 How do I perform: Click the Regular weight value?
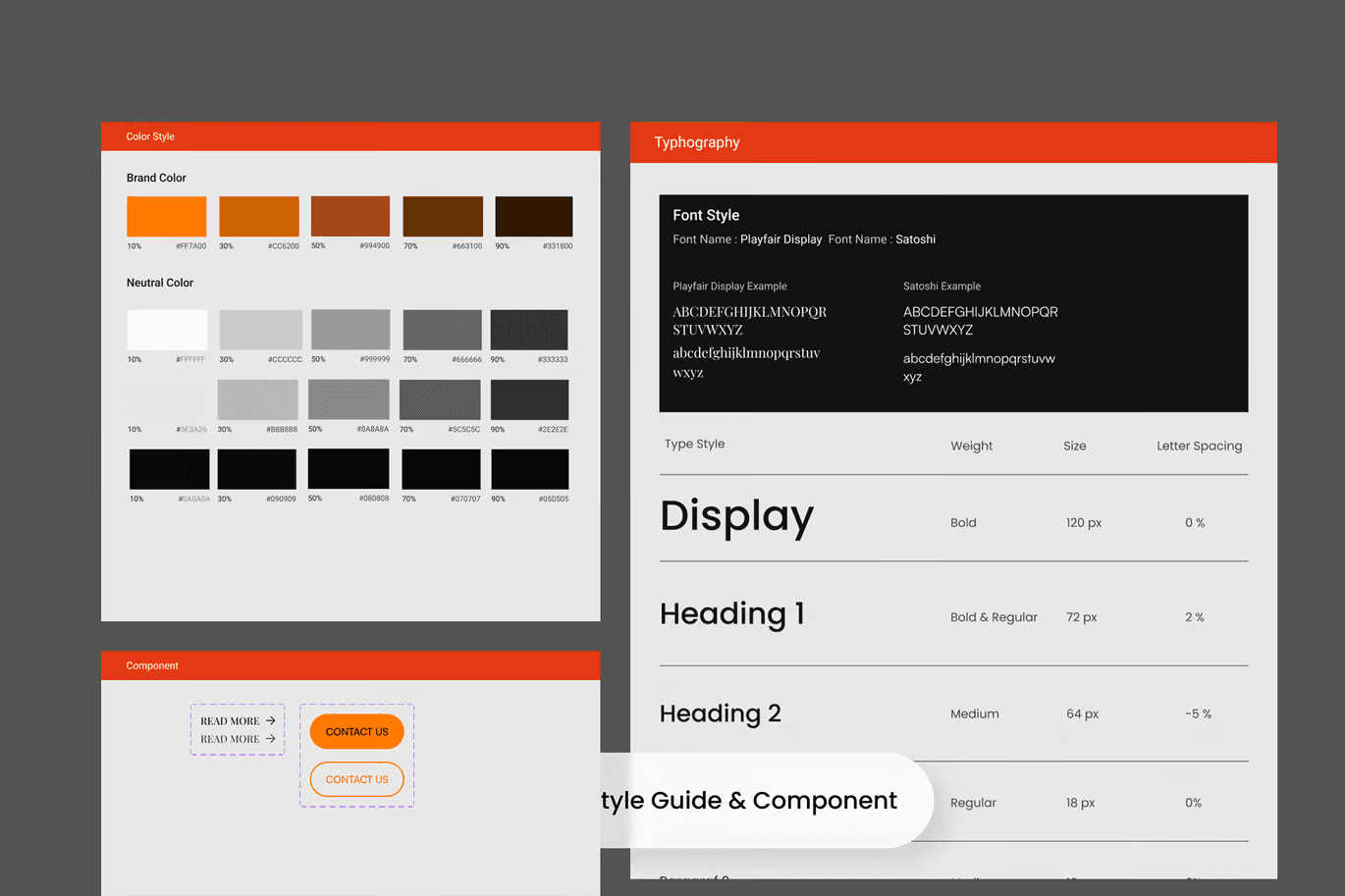pyautogui.click(x=973, y=803)
